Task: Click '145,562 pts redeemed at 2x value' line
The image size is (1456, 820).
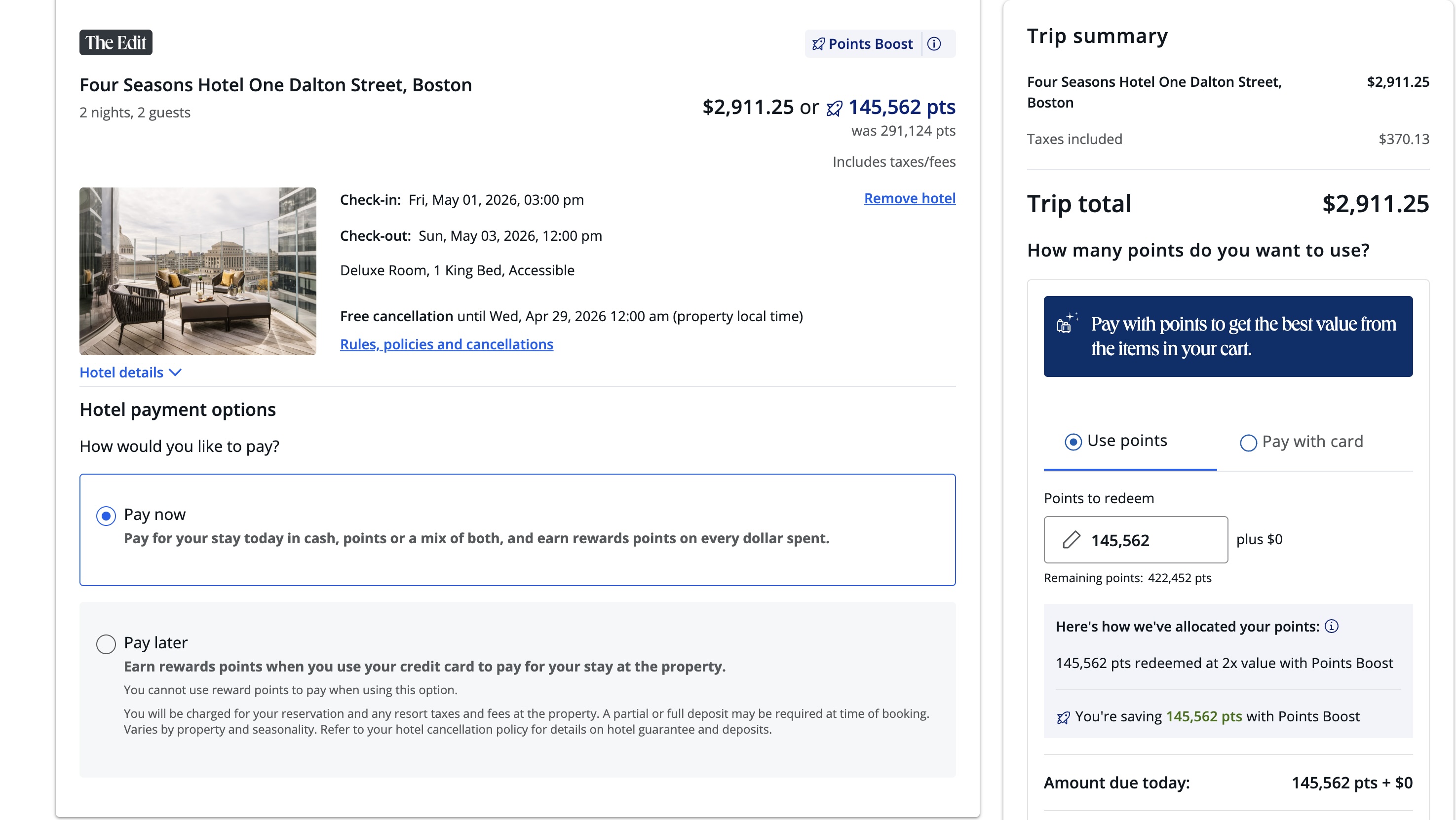Action: point(1224,664)
